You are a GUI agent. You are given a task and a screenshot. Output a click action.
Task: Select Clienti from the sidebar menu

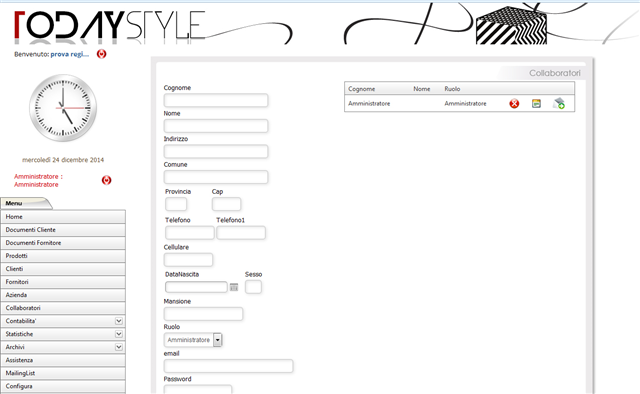point(63,269)
